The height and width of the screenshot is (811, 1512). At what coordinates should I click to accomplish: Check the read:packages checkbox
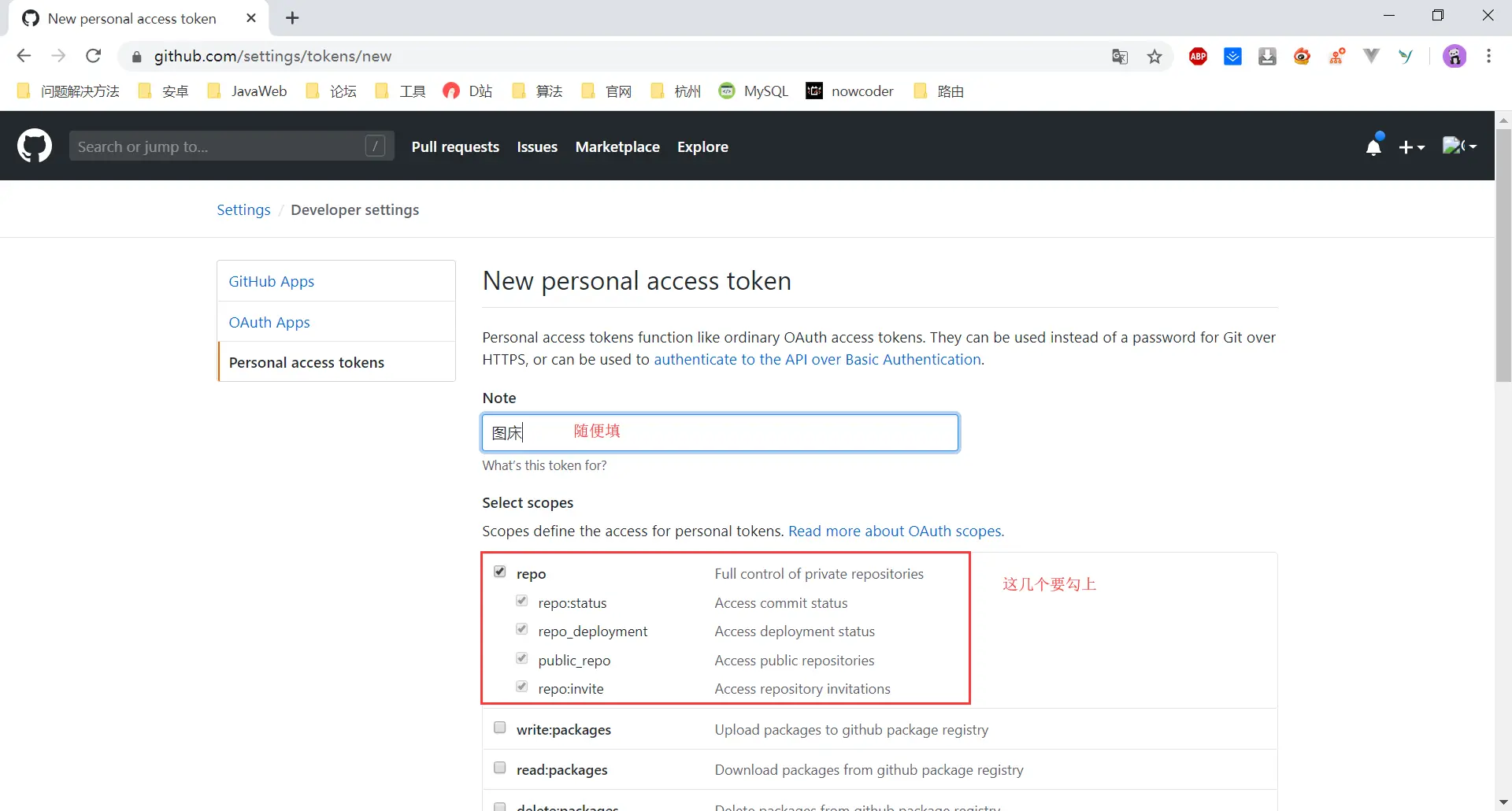(500, 768)
